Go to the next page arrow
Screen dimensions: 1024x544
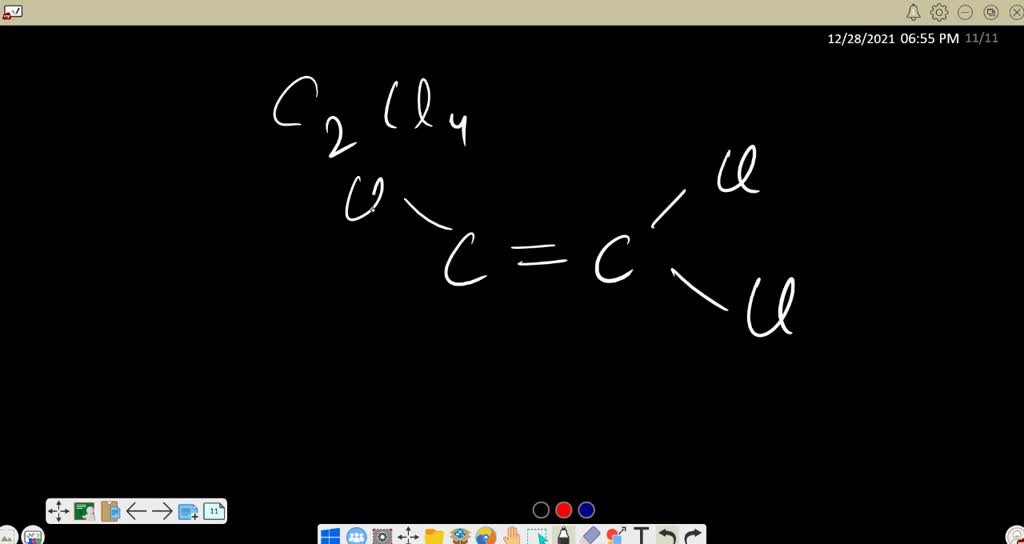162,511
